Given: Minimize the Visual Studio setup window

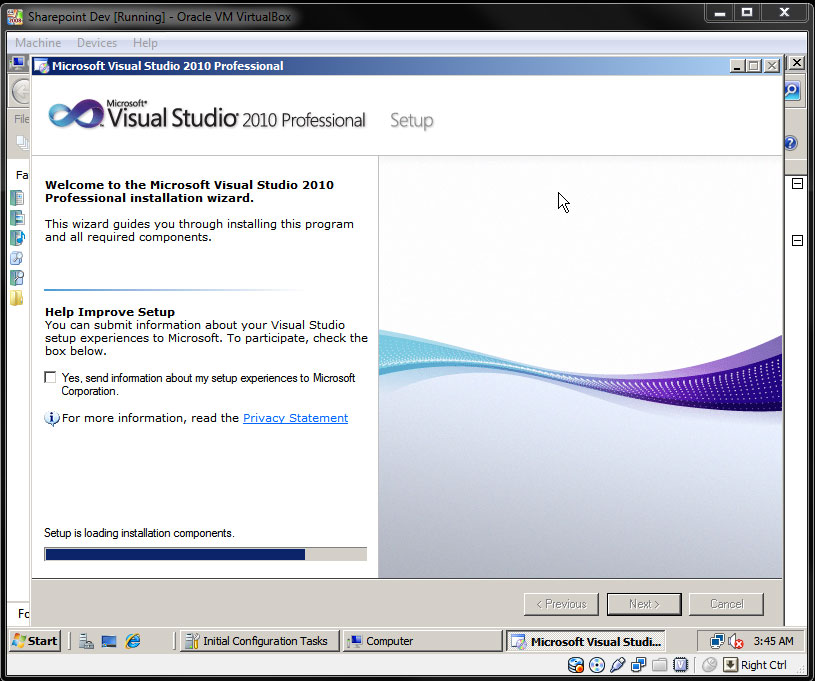Looking at the screenshot, I should pyautogui.click(x=737, y=66).
